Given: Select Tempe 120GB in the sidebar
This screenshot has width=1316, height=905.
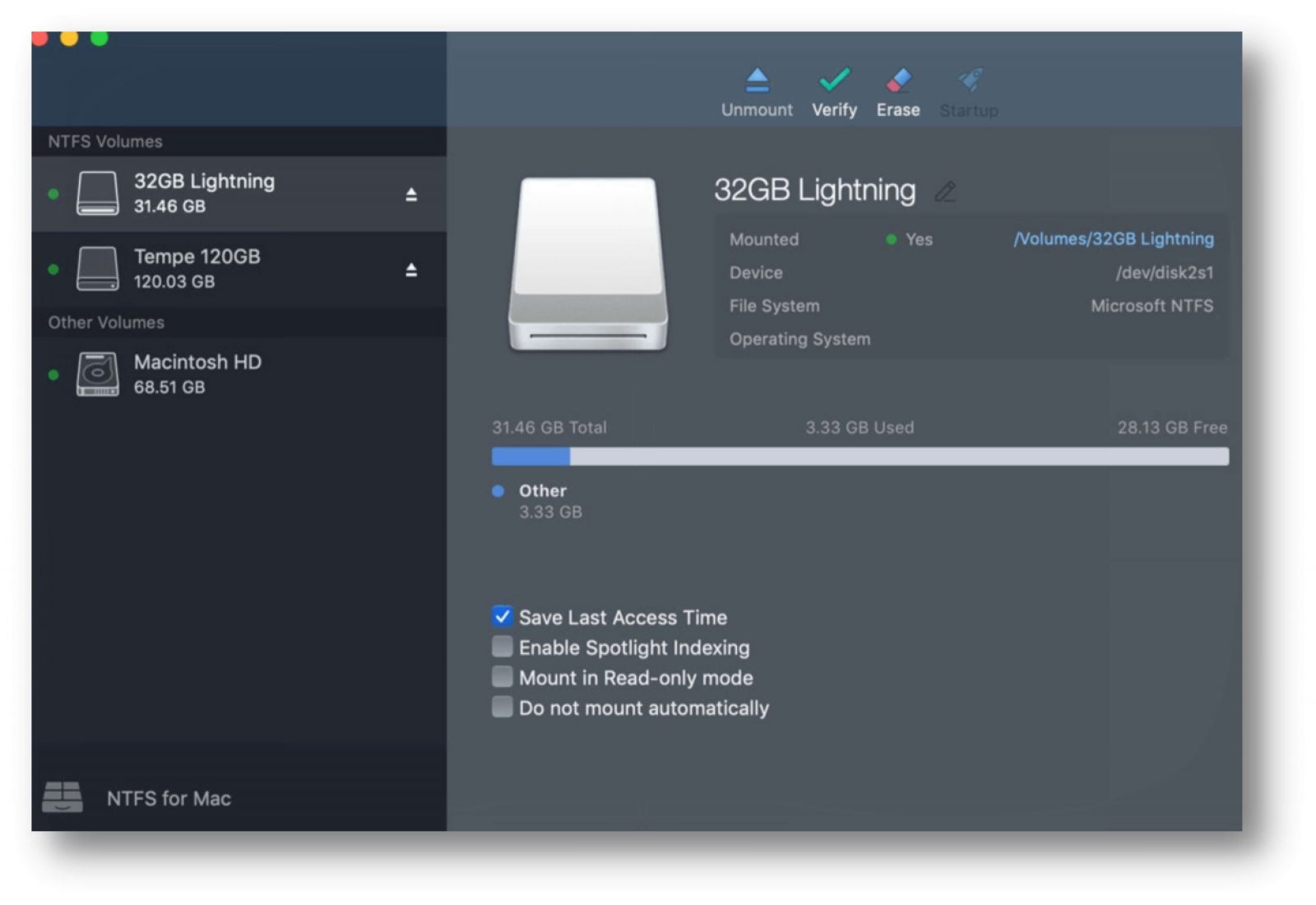Looking at the screenshot, I should pos(206,267).
